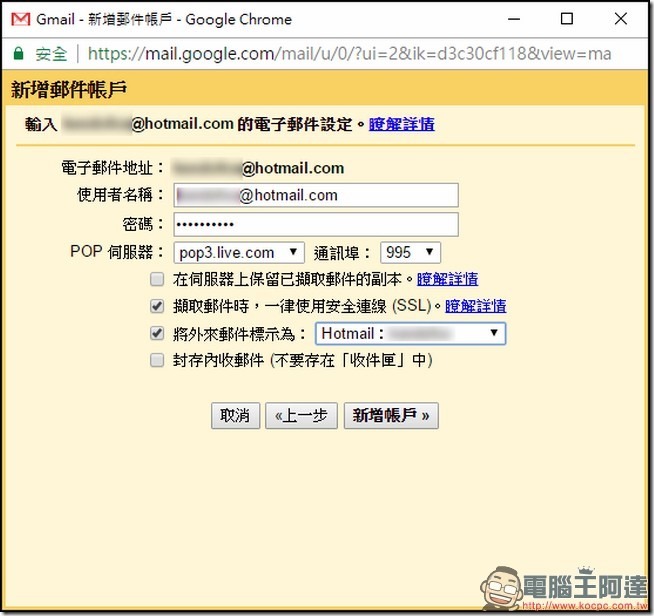
Task: Click the 新增帳戶 add account button
Action: click(390, 416)
